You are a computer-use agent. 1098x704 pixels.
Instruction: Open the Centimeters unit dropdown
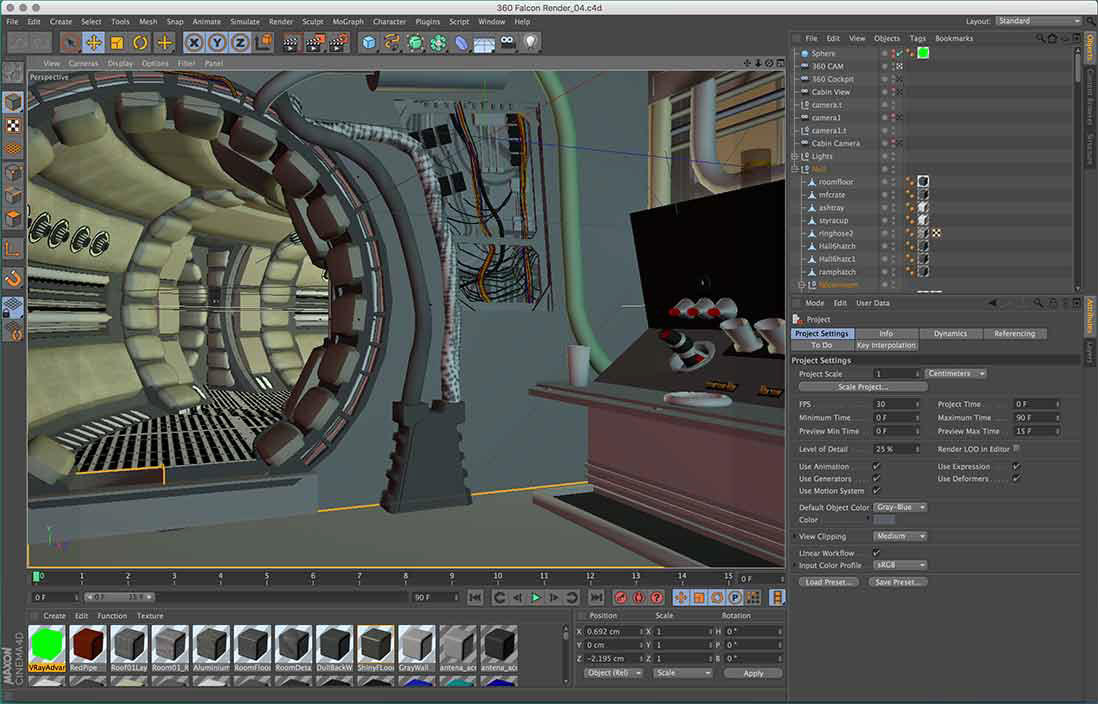tap(955, 373)
